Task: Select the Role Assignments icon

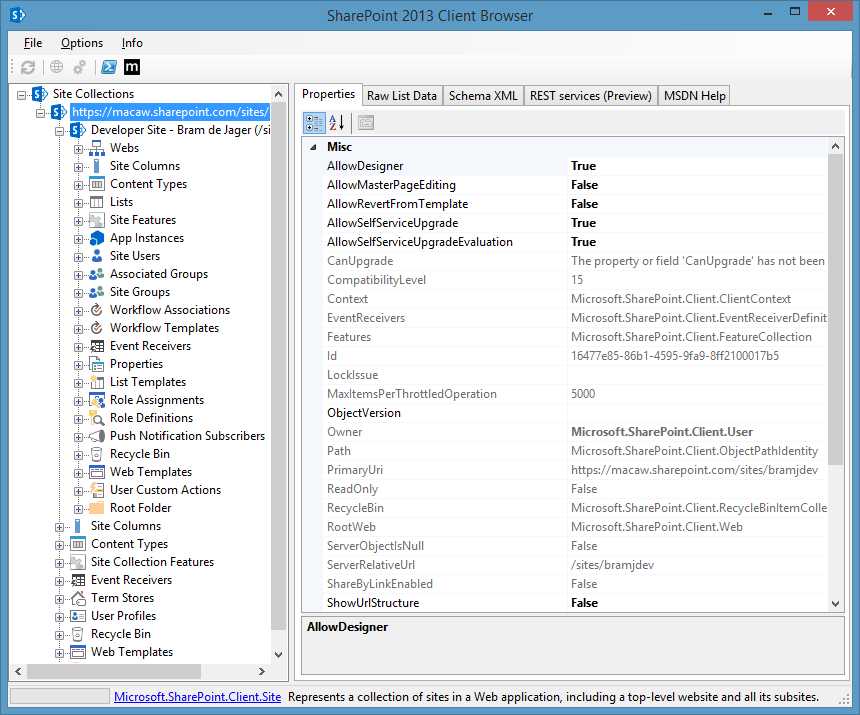Action: 97,400
